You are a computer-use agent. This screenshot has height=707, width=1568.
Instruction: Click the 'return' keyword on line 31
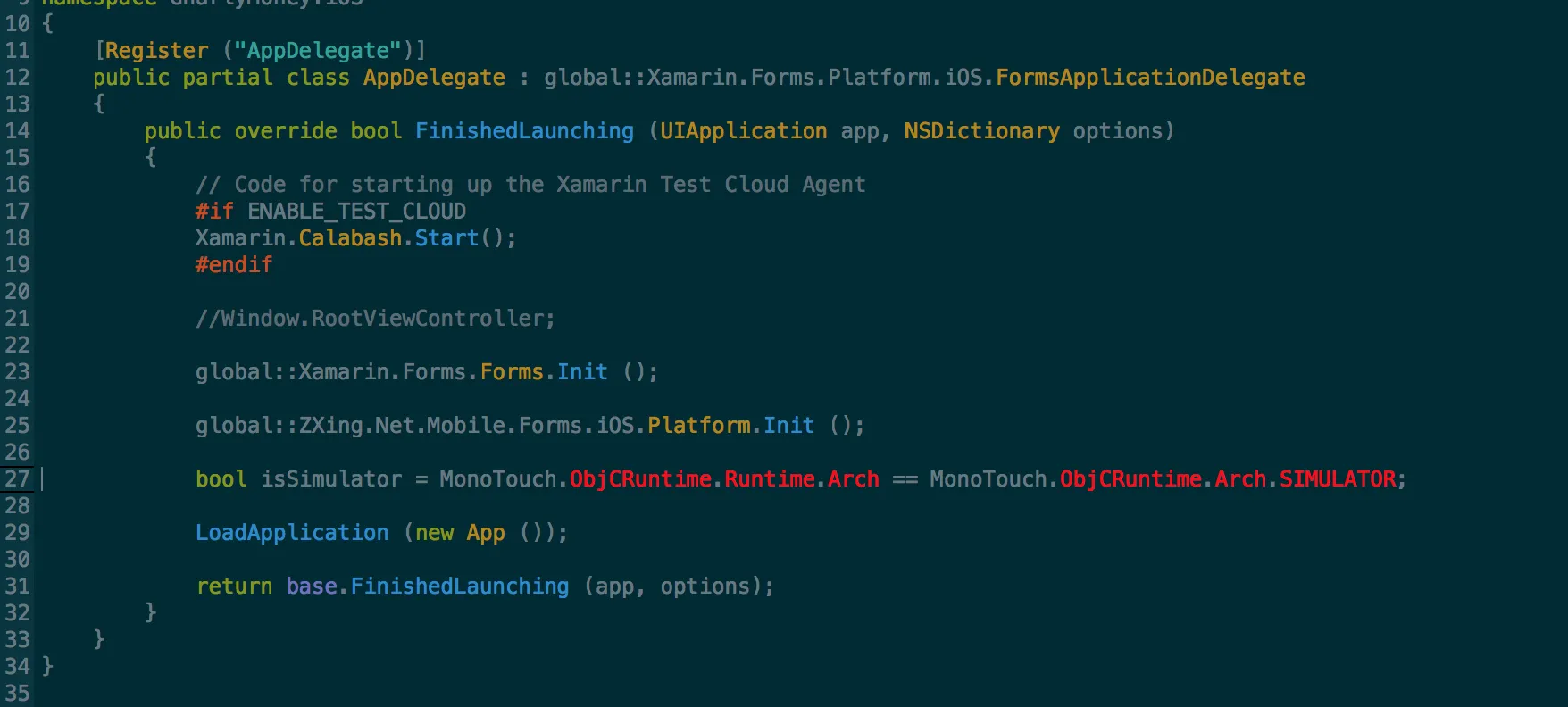pyautogui.click(x=234, y=586)
